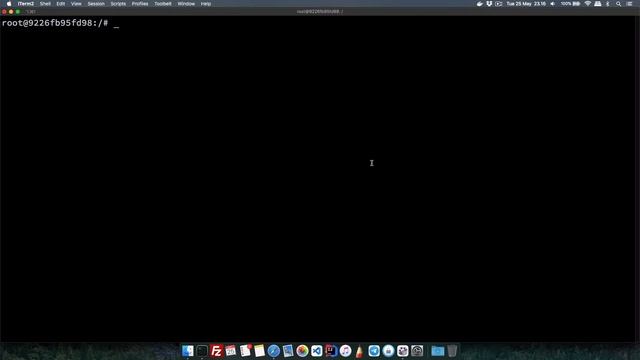Launch IntelliJ IDEA from the Dock
This screenshot has width=640, height=360.
coord(331,351)
